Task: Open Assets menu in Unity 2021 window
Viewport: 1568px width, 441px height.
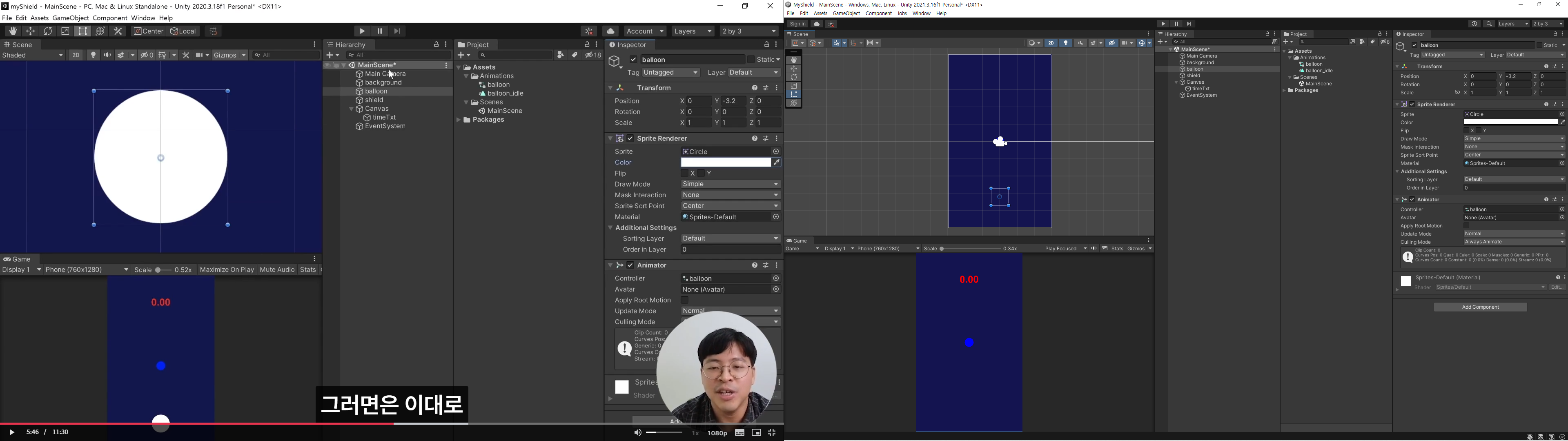Action: click(x=820, y=13)
